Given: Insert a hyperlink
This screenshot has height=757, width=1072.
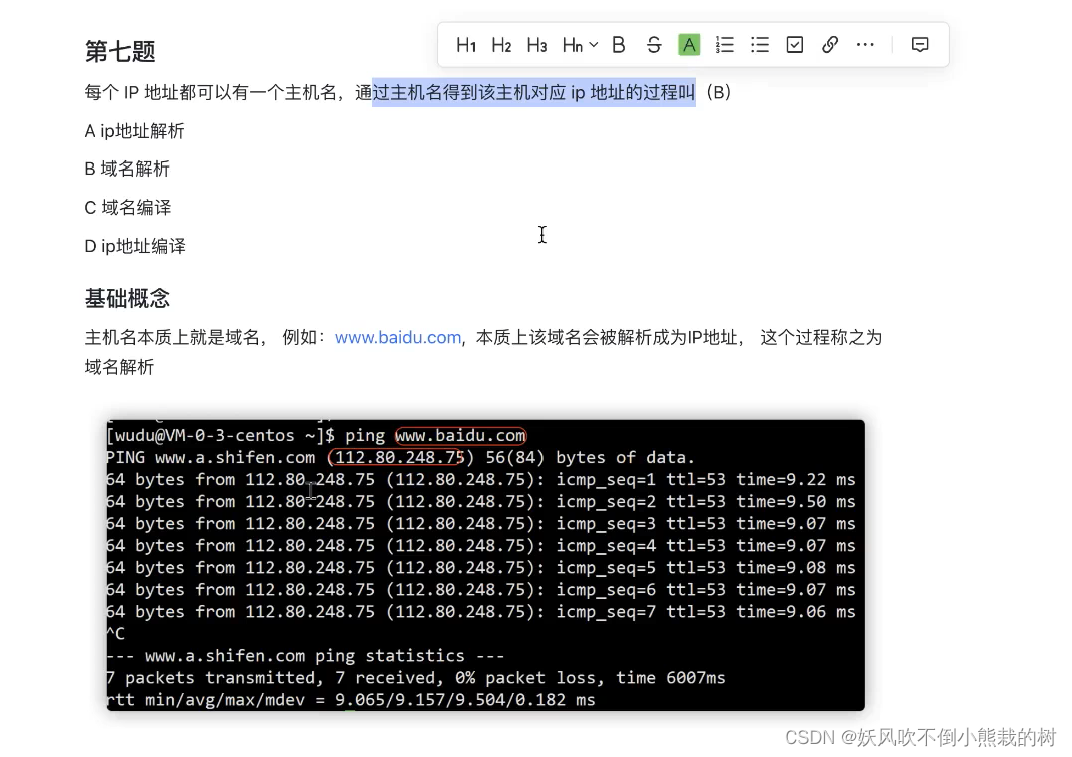Looking at the screenshot, I should pyautogui.click(x=830, y=45).
